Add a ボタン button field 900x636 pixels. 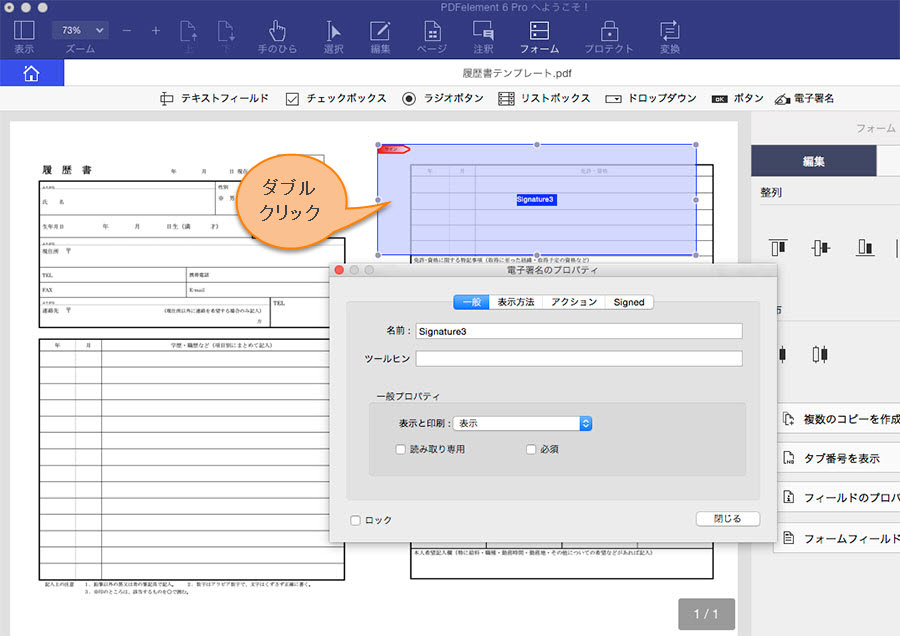[738, 99]
